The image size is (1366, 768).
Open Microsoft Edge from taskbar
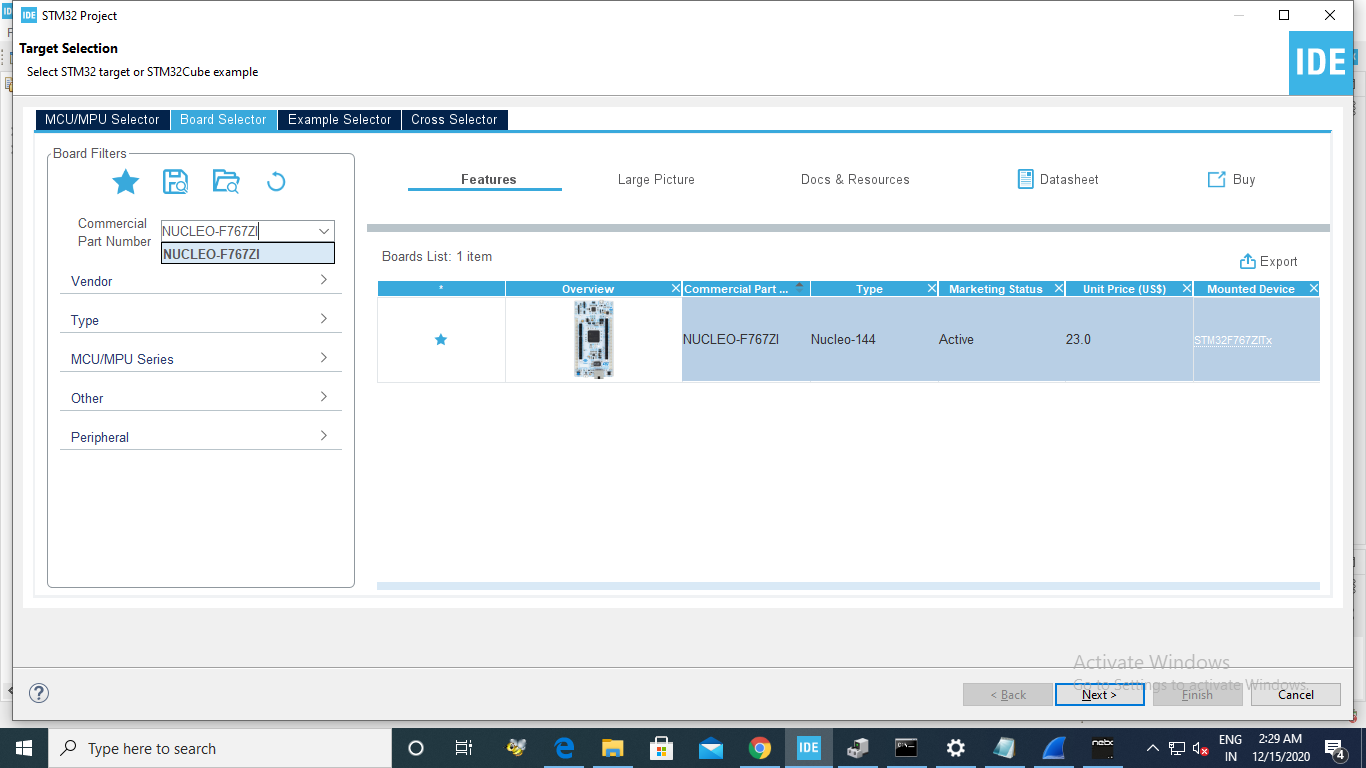pyautogui.click(x=564, y=748)
